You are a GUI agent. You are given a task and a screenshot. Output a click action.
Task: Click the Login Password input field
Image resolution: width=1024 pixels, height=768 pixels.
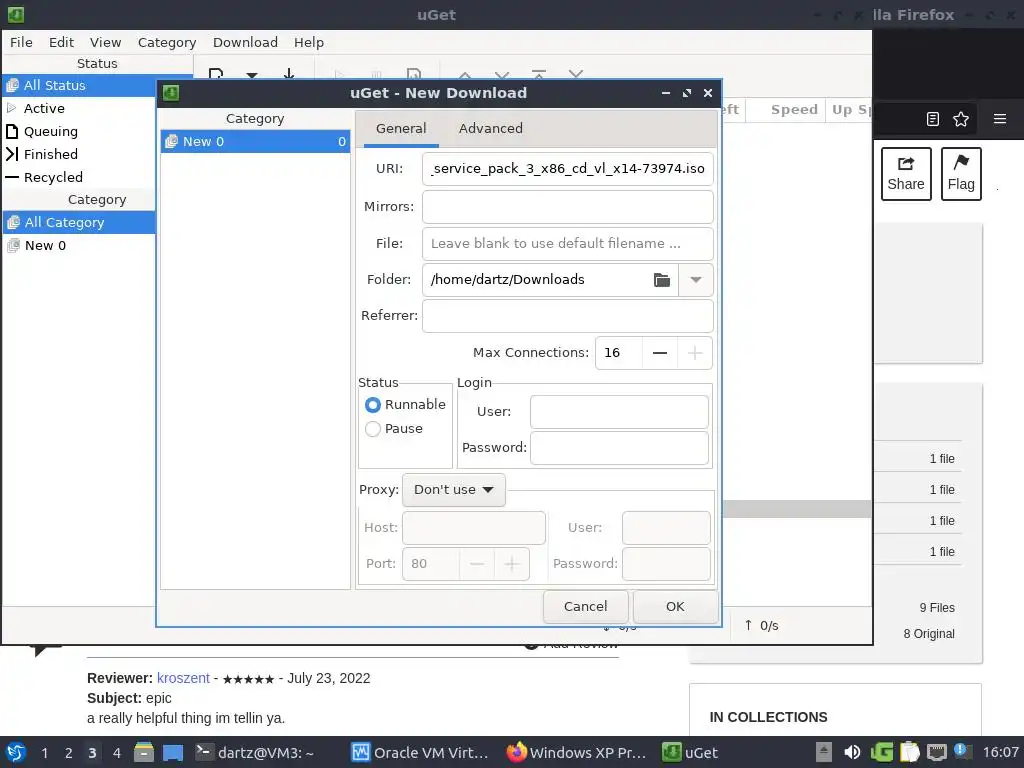click(619, 448)
